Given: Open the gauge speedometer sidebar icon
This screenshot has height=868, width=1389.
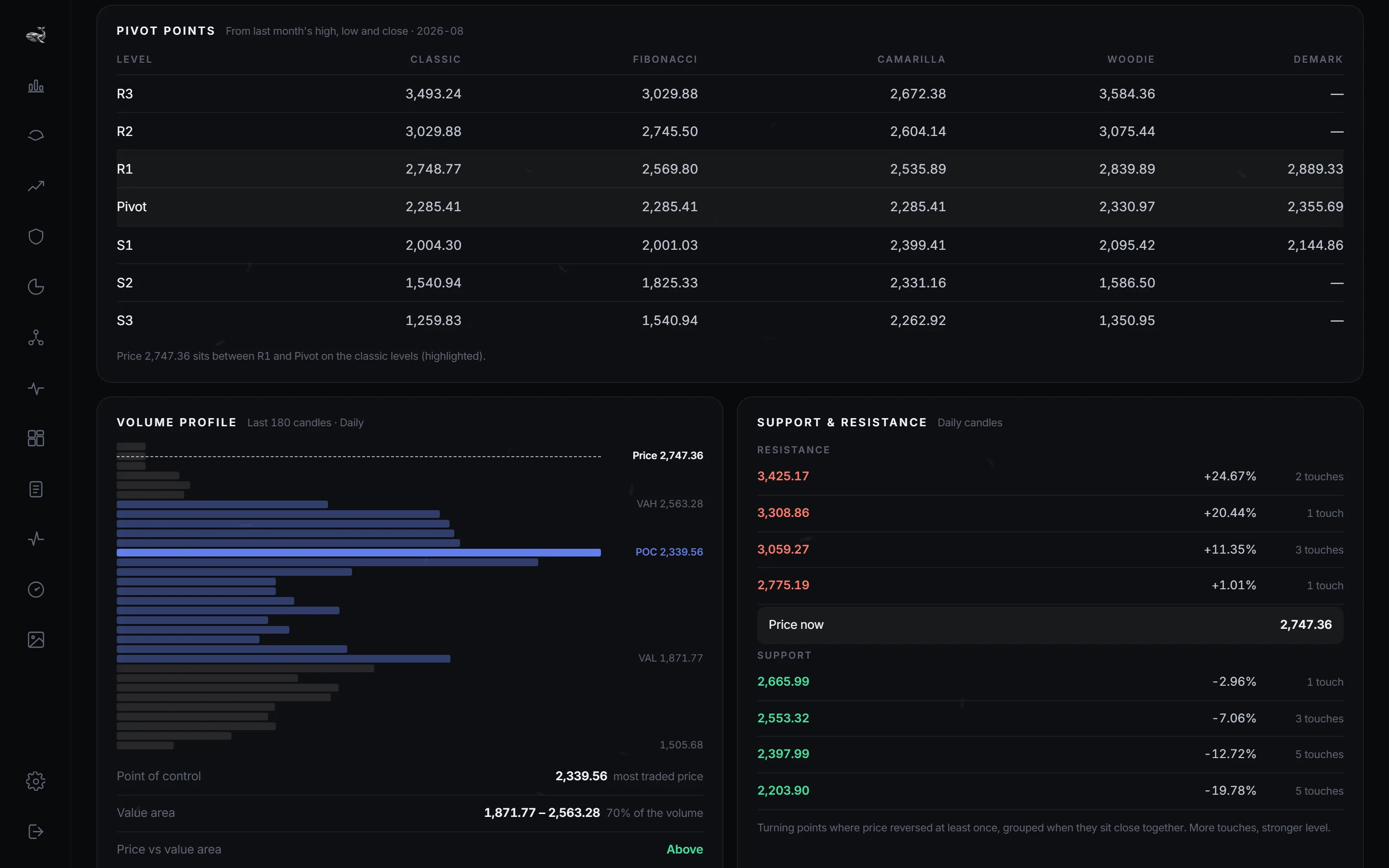Looking at the screenshot, I should [36, 590].
